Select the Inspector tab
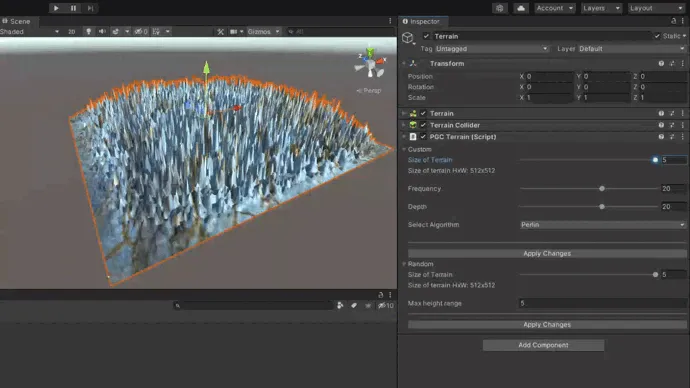This screenshot has height=388, width=690. click(422, 21)
